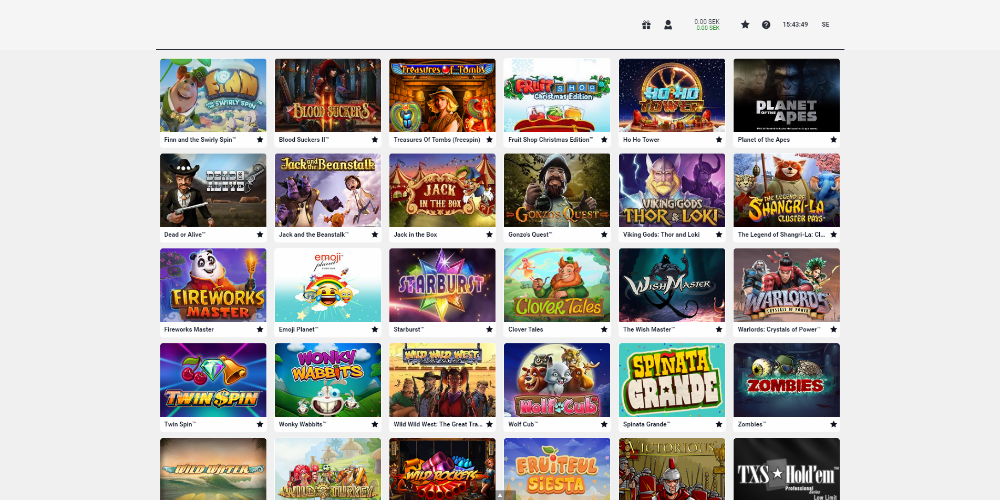Add Twin Spin to favorites
This screenshot has width=1000, height=500.
(260, 424)
